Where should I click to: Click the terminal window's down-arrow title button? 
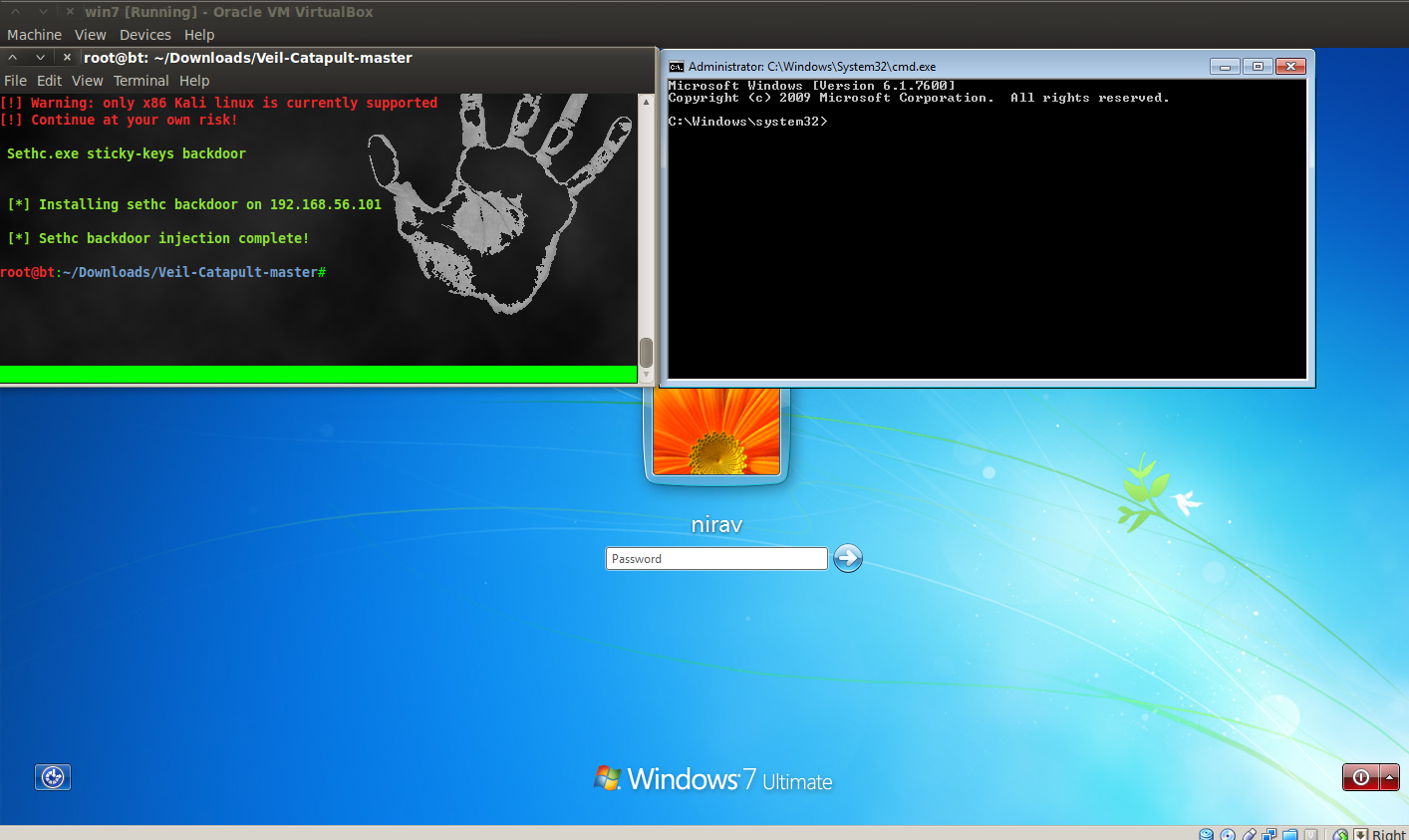40,58
